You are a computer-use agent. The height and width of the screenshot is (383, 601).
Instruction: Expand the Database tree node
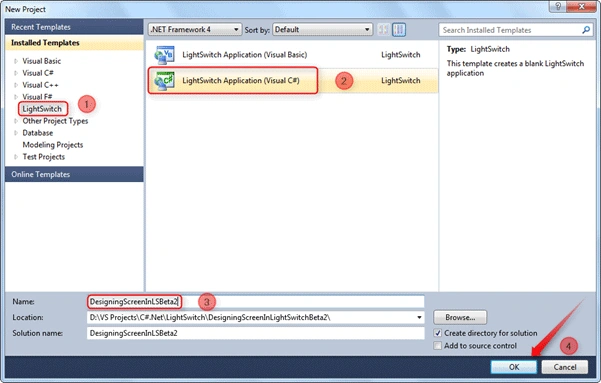(x=16, y=133)
